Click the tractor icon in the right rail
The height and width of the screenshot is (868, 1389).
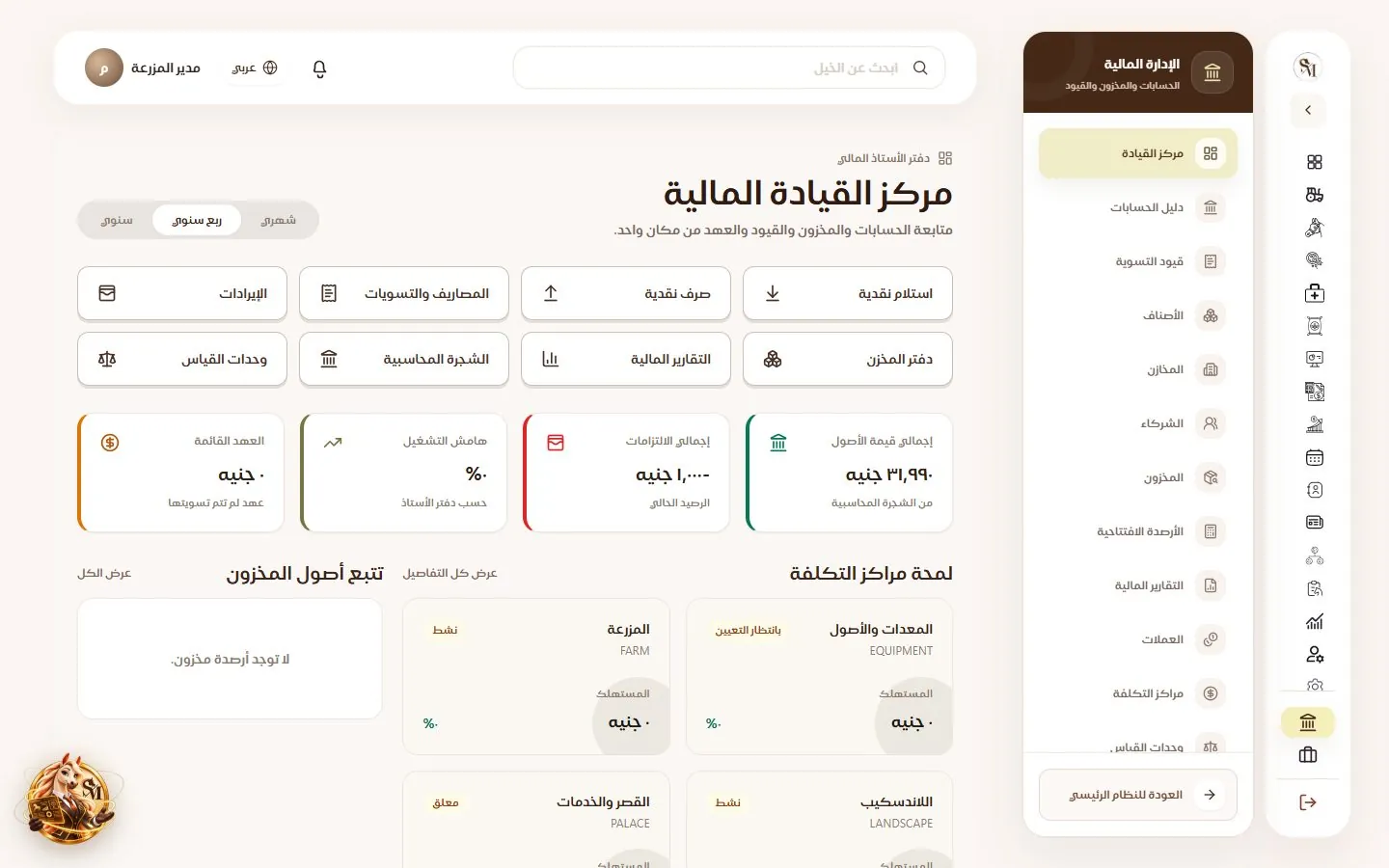click(1314, 195)
